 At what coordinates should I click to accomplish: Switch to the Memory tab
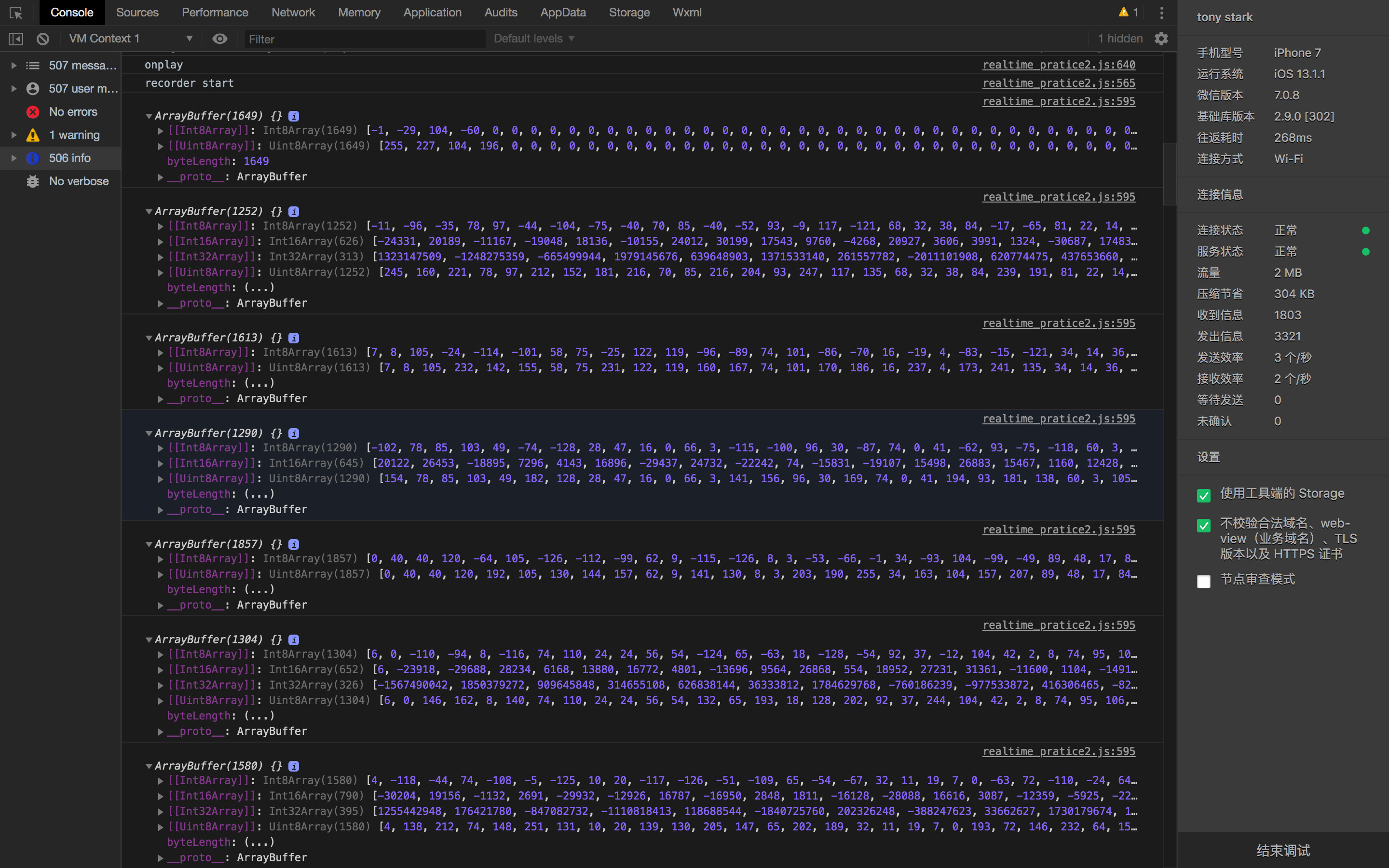point(359,12)
